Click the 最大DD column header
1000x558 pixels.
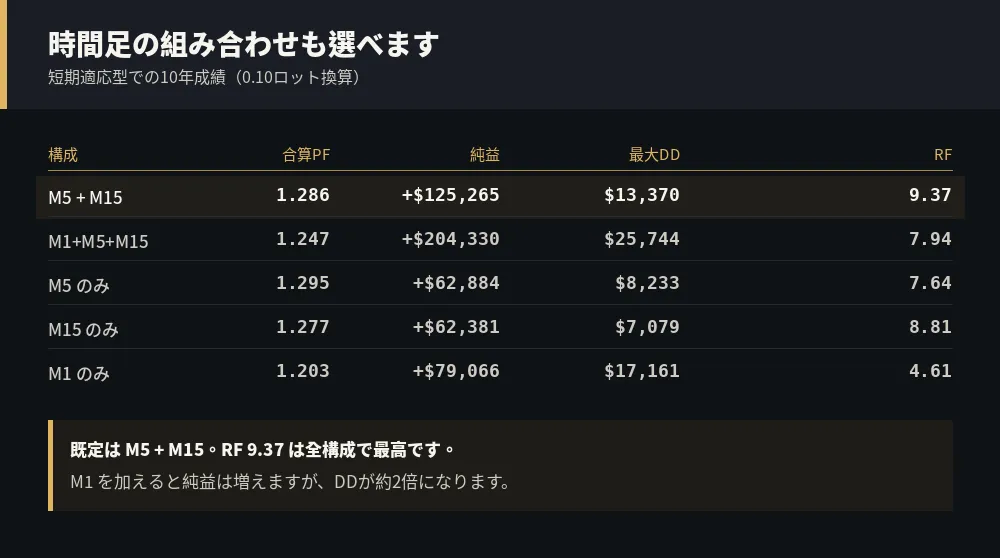654,155
